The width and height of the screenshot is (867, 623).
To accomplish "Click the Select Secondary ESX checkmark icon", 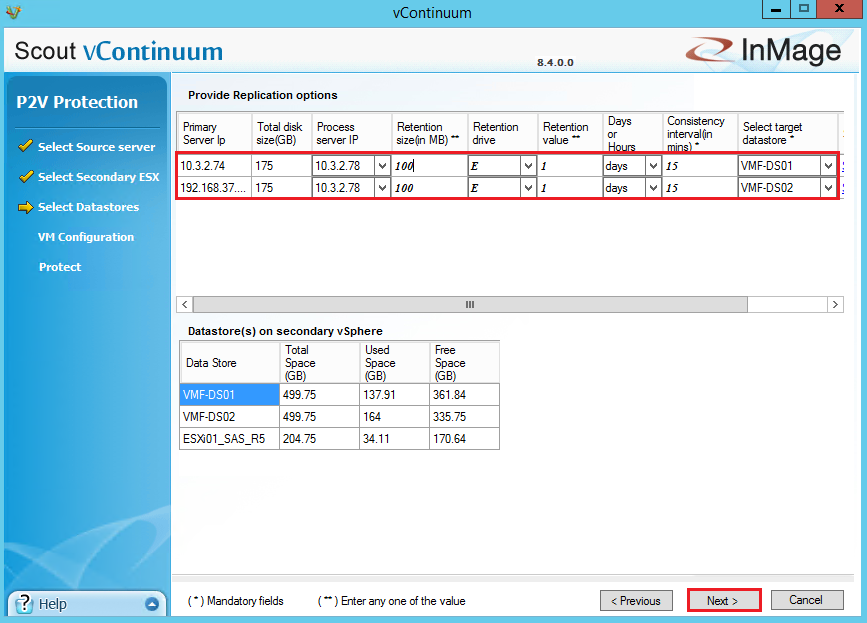I will (26, 177).
